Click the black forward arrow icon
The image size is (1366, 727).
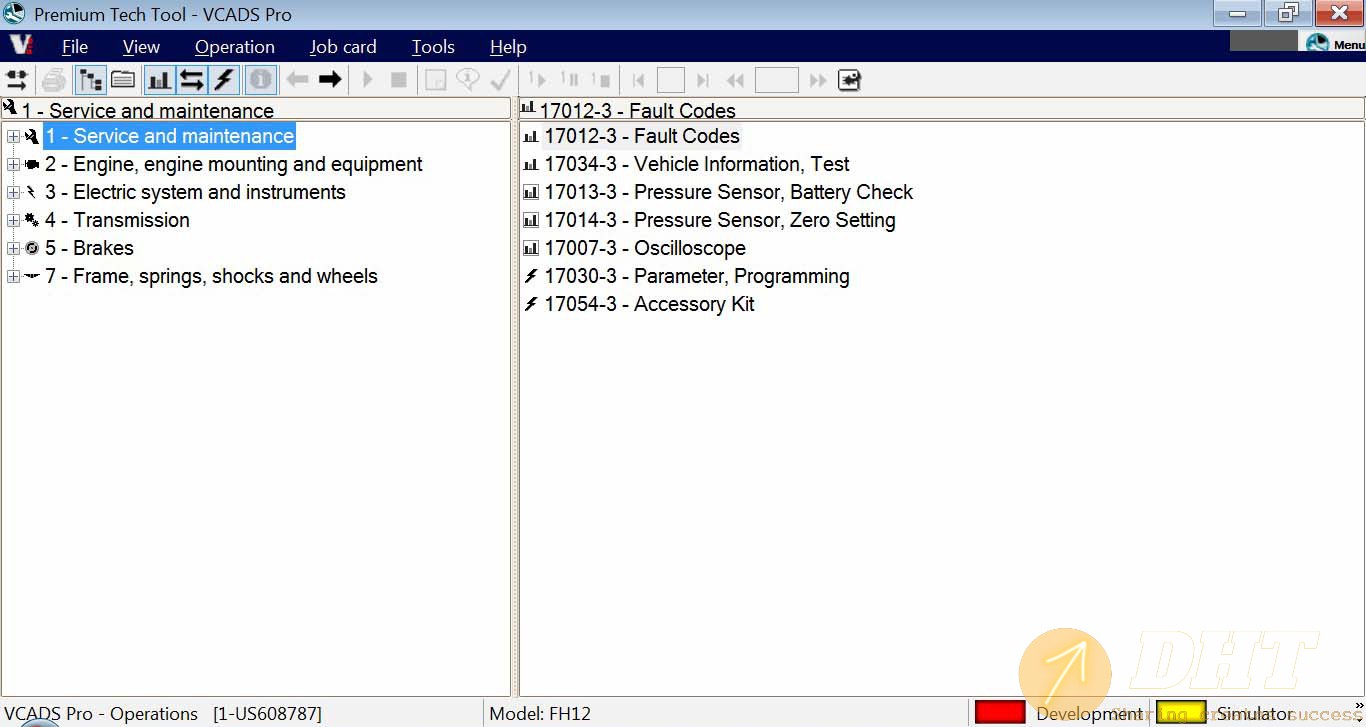point(330,80)
